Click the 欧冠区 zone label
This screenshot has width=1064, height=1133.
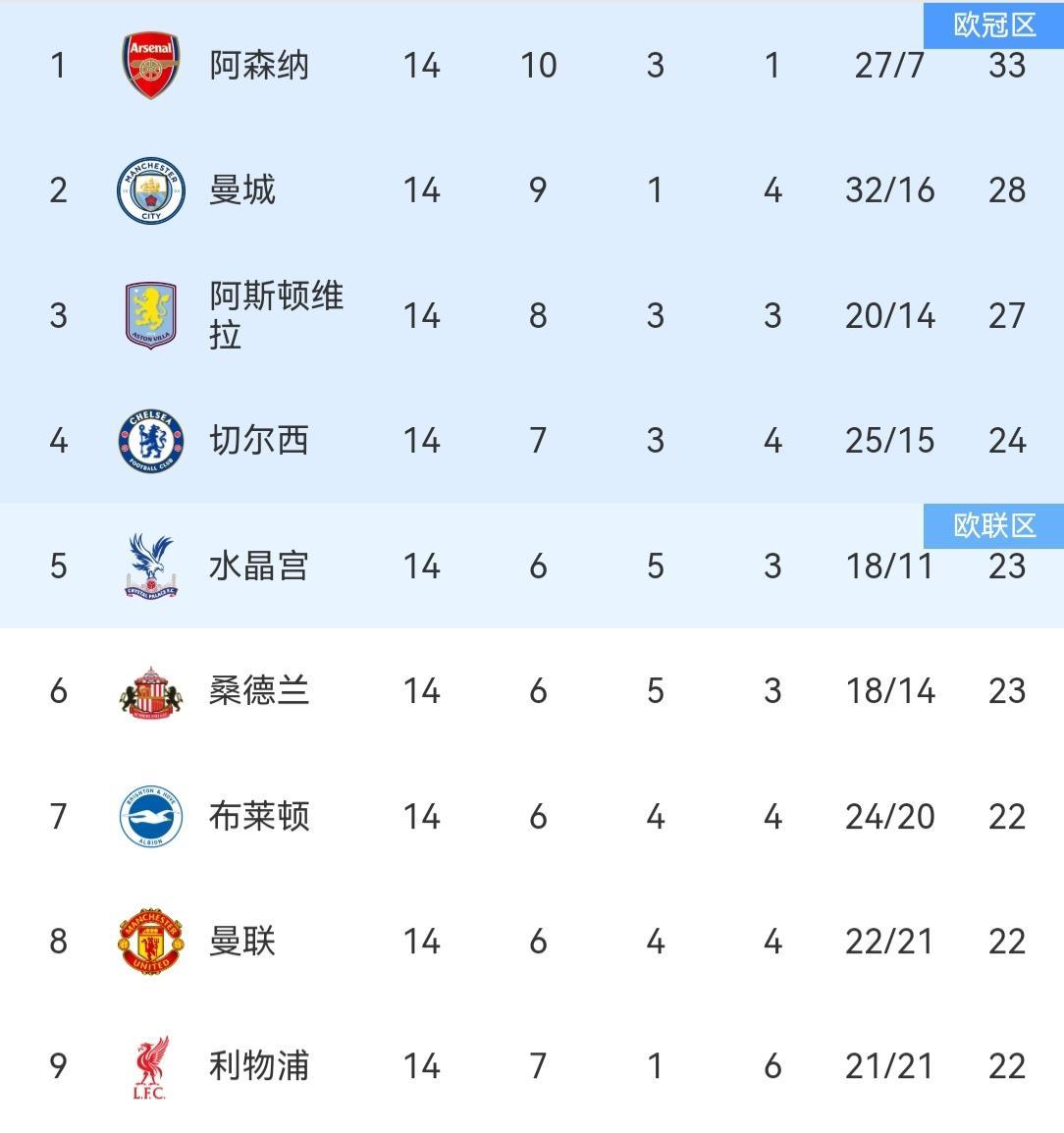(993, 25)
